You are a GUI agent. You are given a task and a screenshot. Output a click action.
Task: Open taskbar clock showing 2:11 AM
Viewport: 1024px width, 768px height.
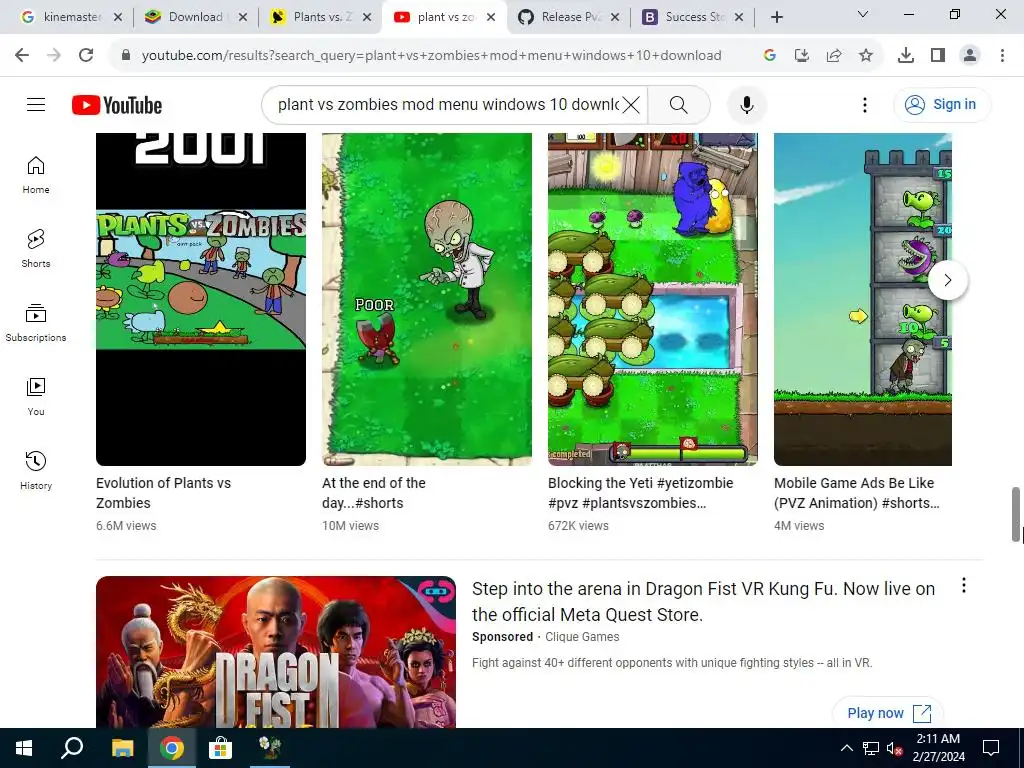[938, 748]
